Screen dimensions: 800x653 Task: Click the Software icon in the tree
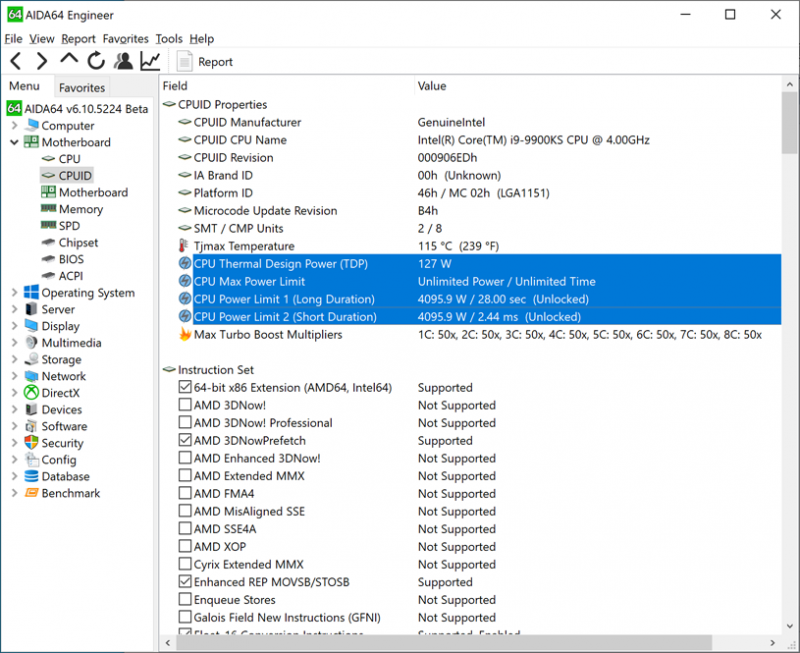pos(32,426)
